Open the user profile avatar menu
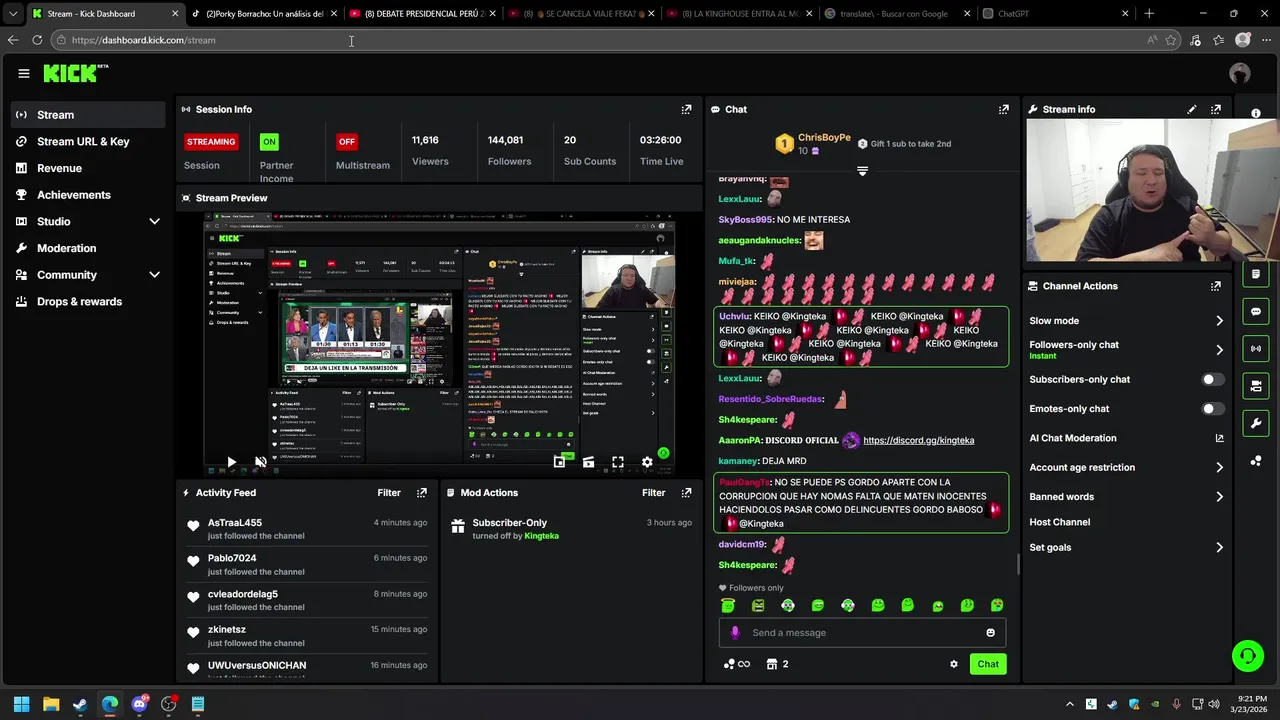1280x720 pixels. 1240,73
